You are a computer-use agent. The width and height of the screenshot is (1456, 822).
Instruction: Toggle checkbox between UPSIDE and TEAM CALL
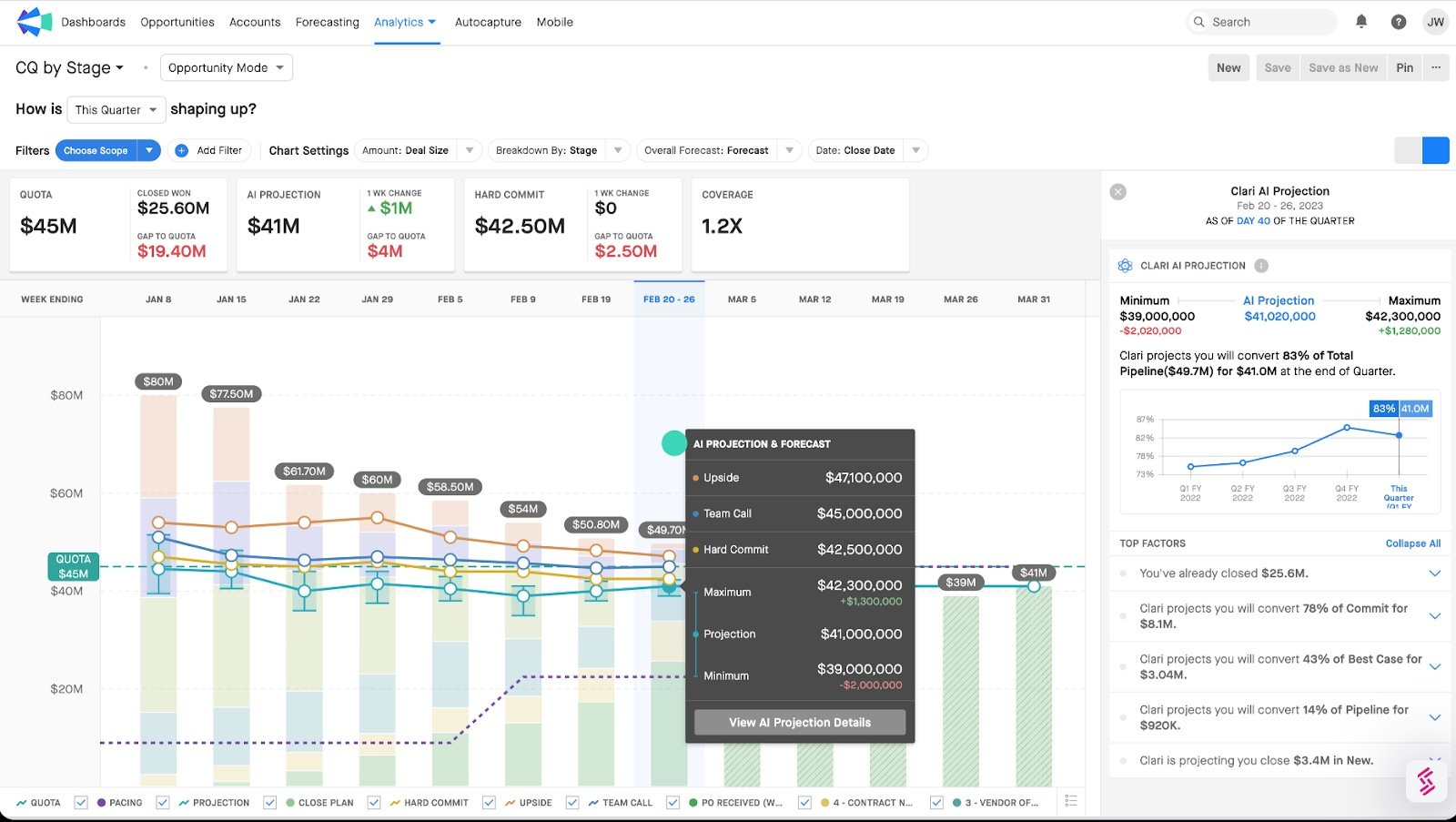pyautogui.click(x=572, y=802)
